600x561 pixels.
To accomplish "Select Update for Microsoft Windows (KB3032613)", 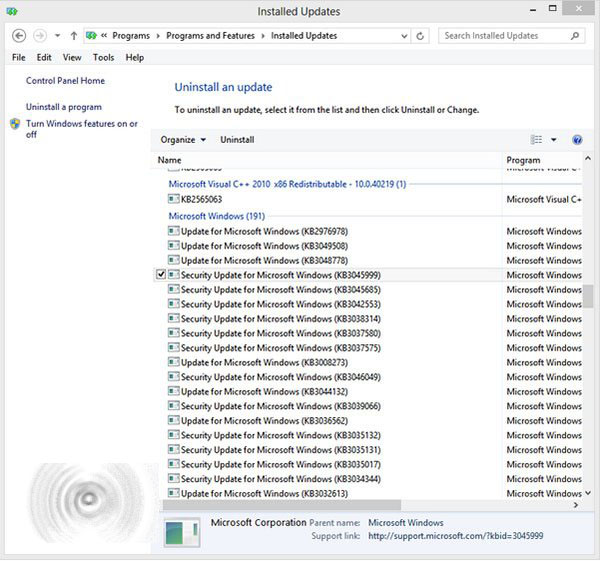I will 264,493.
